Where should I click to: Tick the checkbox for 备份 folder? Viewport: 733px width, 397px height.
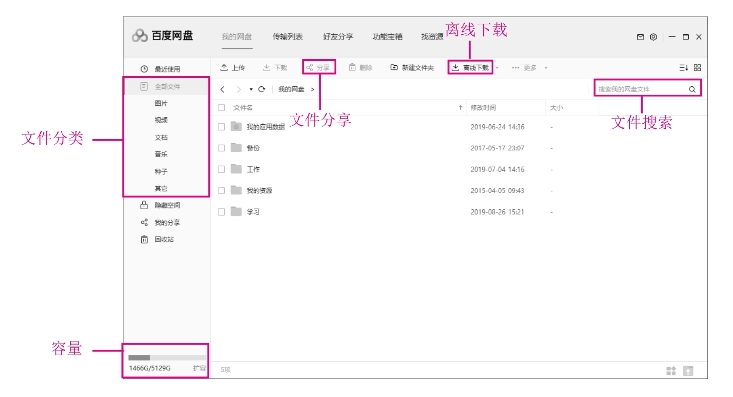pos(222,148)
